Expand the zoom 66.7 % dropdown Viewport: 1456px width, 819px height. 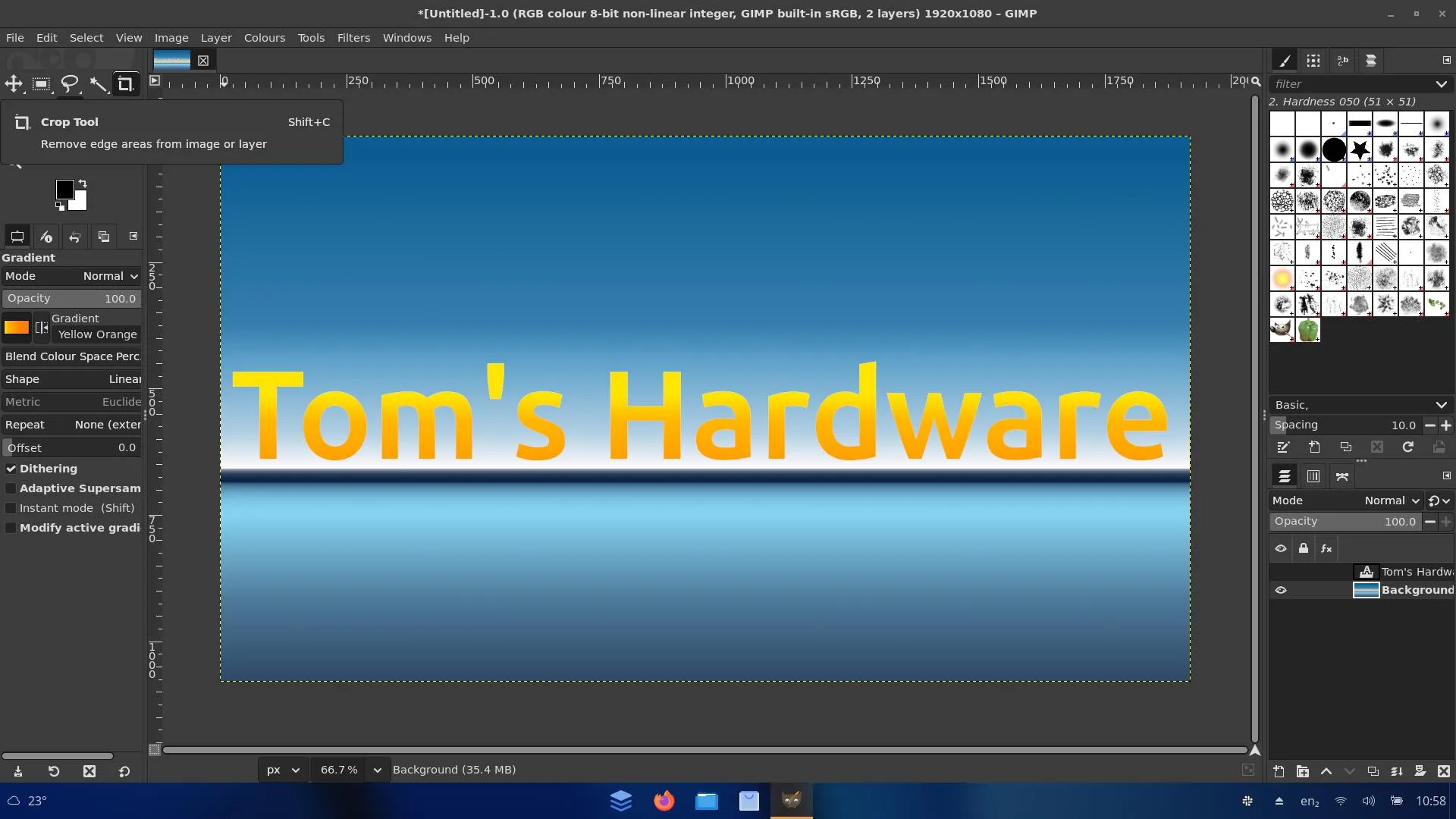tap(377, 770)
